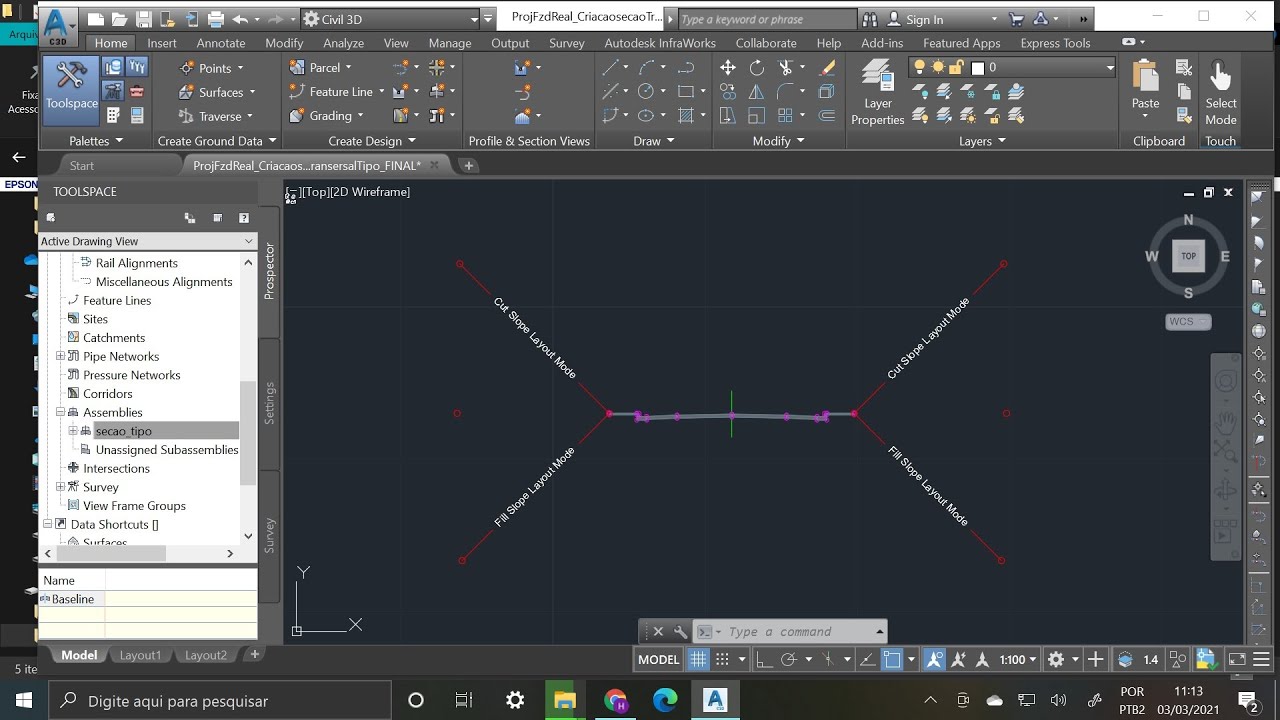Toggle layer 0 on/off lightbulb
1280x720 pixels.
(x=920, y=67)
